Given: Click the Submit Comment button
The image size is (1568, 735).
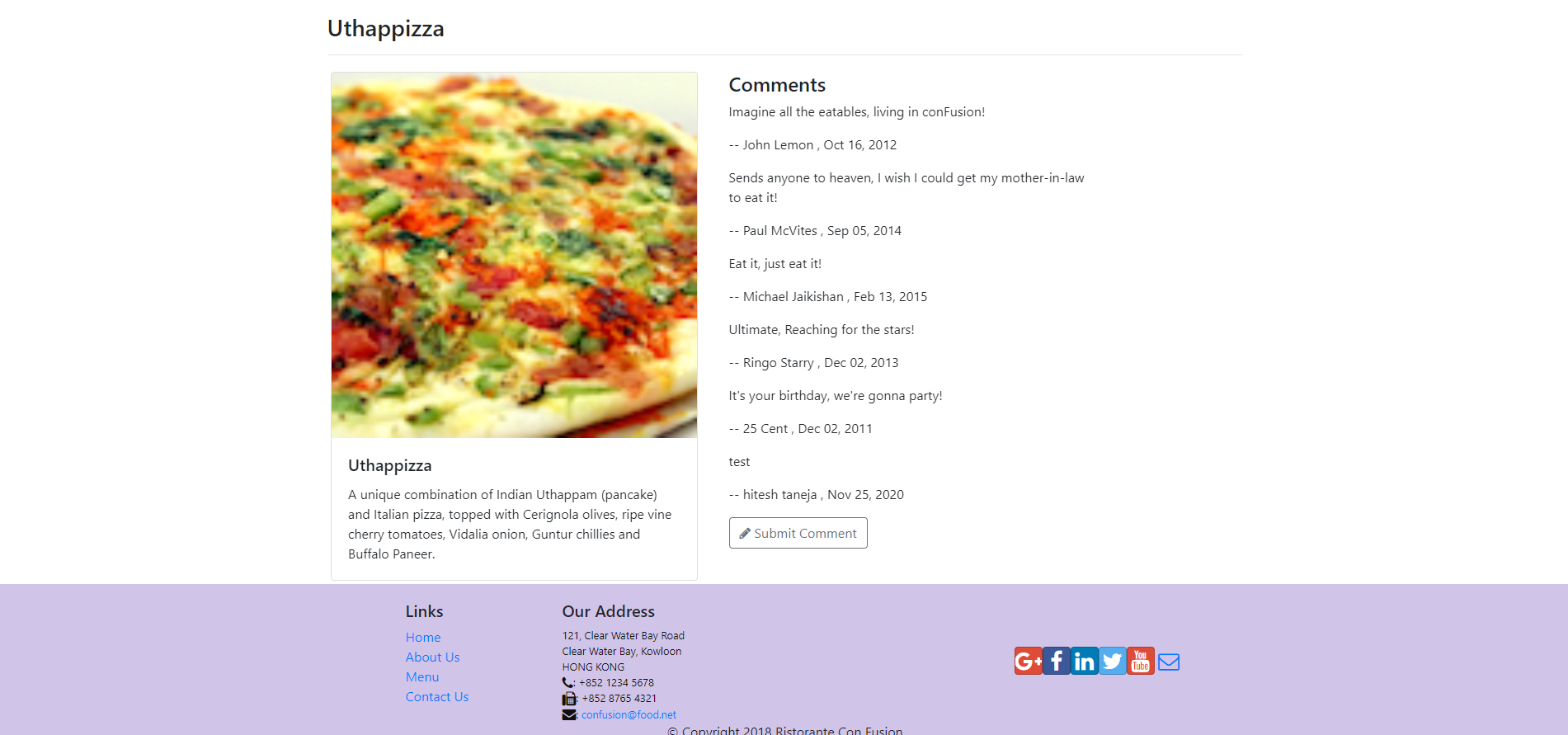Looking at the screenshot, I should 798,533.
